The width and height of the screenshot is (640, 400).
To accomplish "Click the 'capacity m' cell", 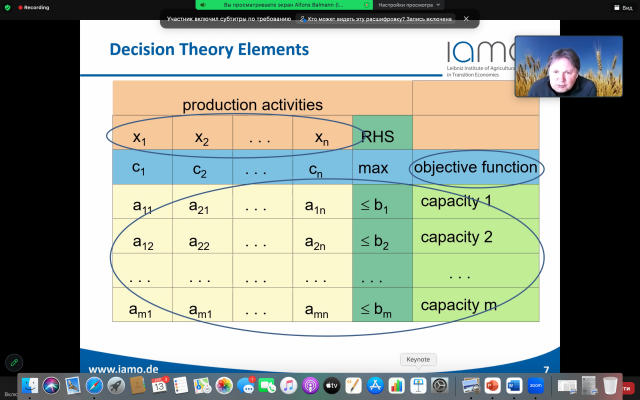I will (476, 305).
